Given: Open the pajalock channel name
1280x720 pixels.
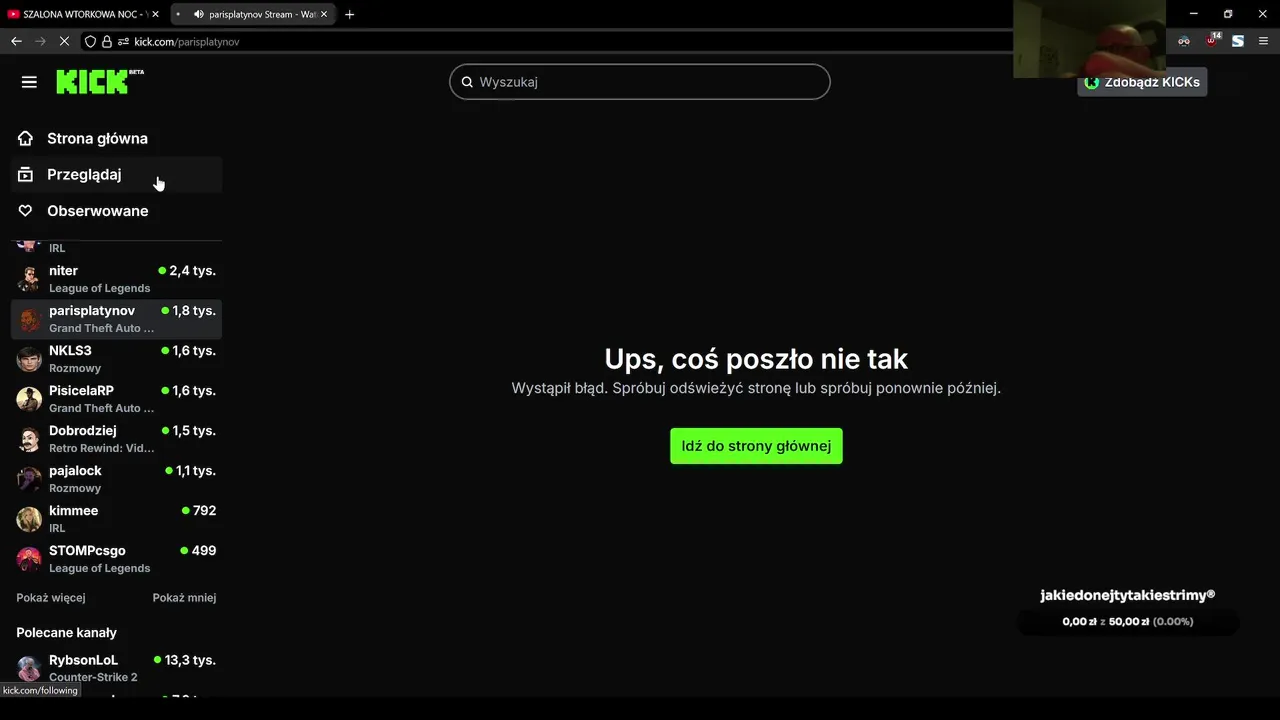Looking at the screenshot, I should tap(75, 471).
